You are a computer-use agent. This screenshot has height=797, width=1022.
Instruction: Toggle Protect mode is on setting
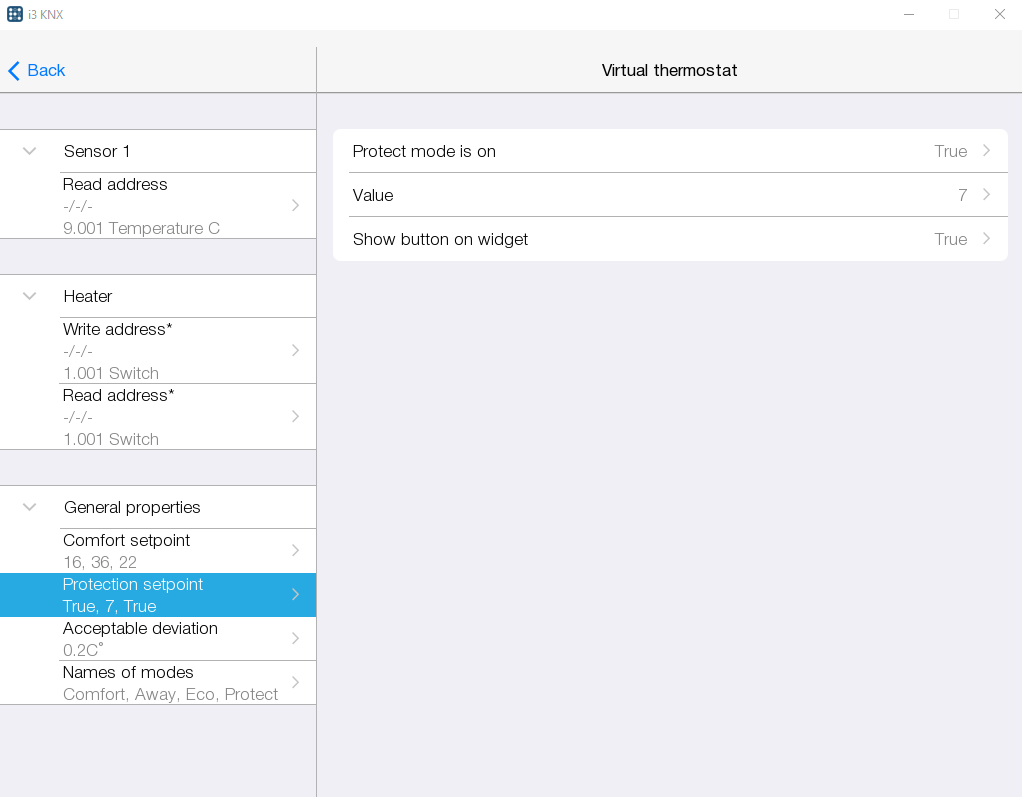[x=669, y=151]
